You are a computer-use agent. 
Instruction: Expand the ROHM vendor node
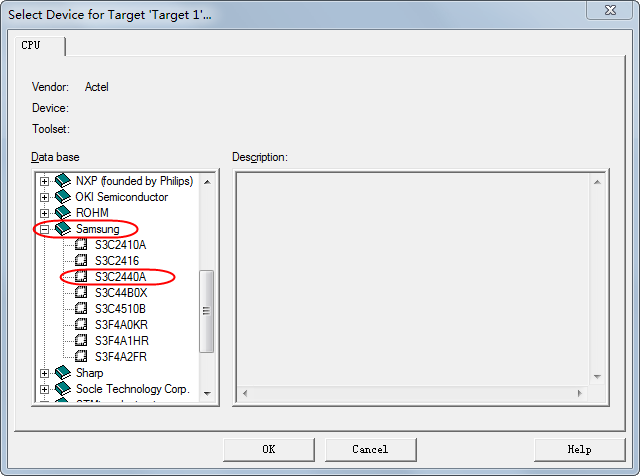point(44,213)
